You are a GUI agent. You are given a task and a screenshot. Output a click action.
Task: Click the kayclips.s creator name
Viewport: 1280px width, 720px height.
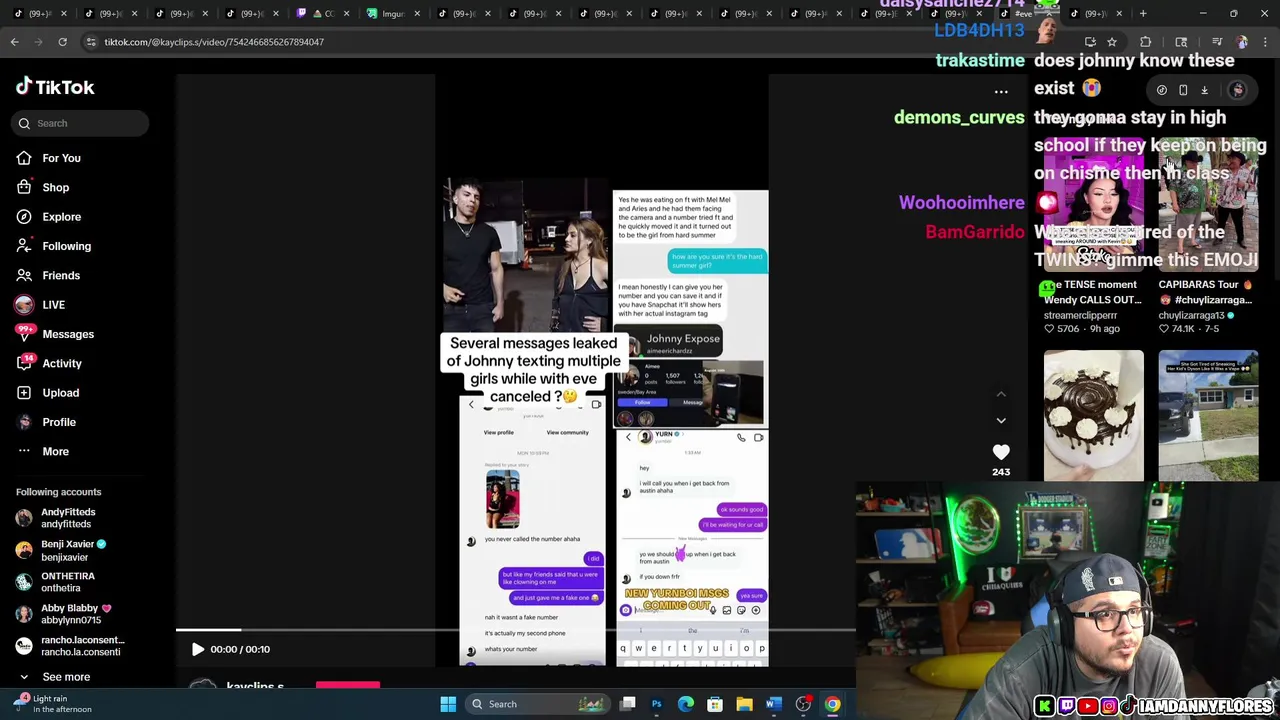[255, 687]
